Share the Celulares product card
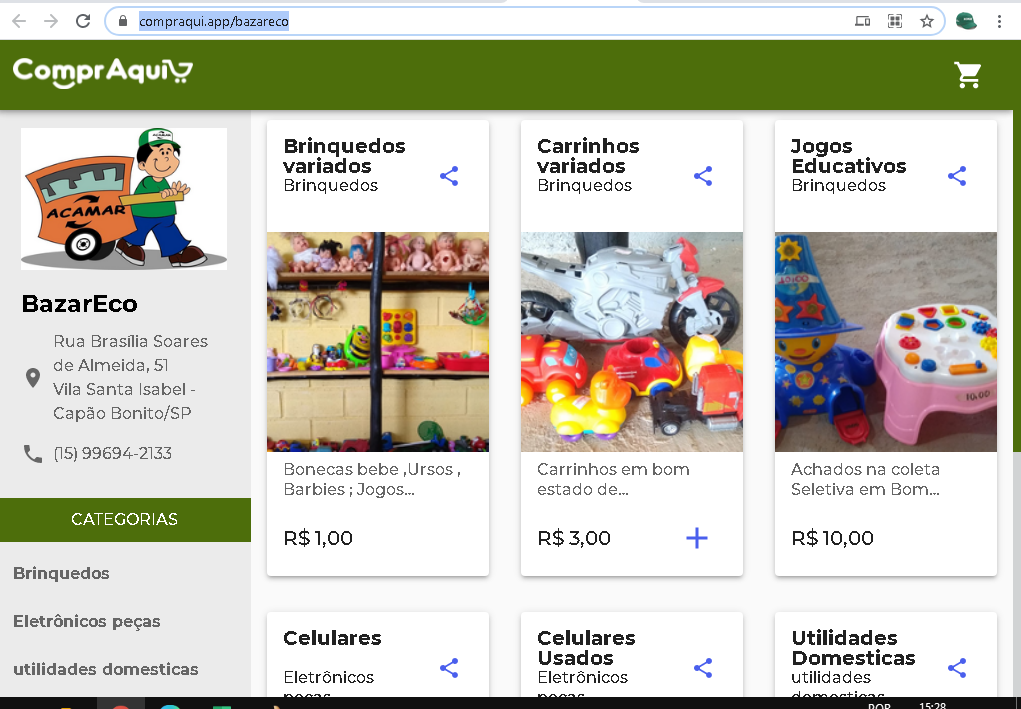This screenshot has width=1021, height=709. [x=449, y=668]
